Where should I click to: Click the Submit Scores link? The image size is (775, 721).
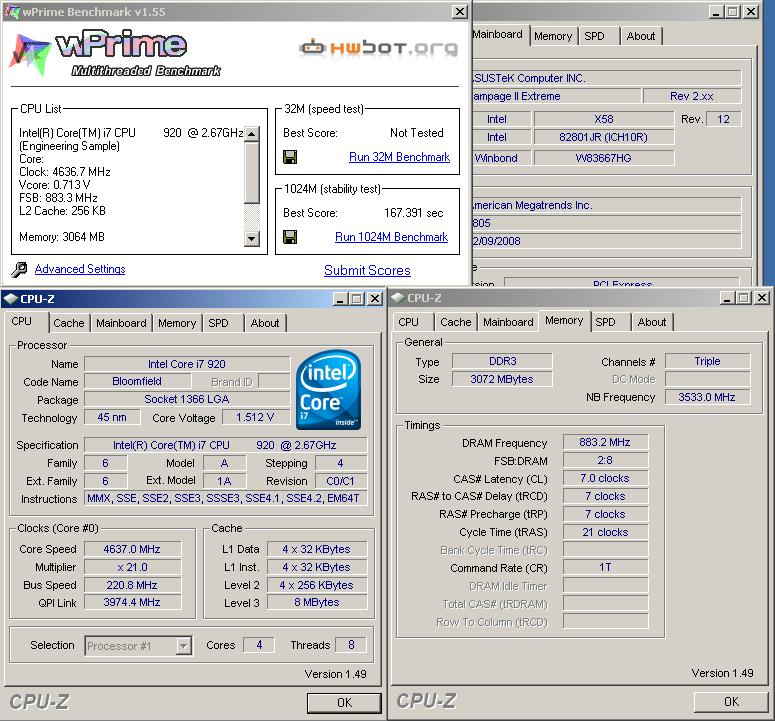[x=367, y=270]
